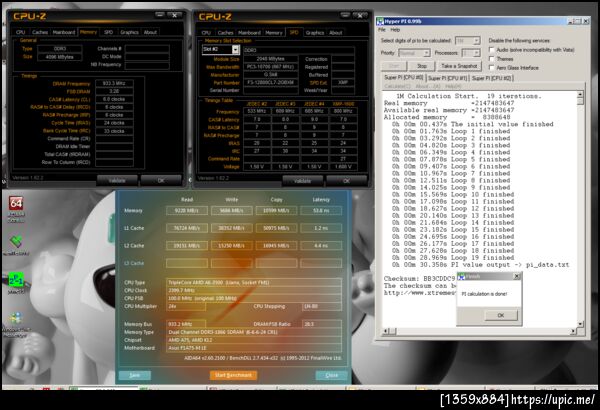
Task: Click the AIDA64 Motherboard field
Action: pyautogui.click(x=254, y=348)
